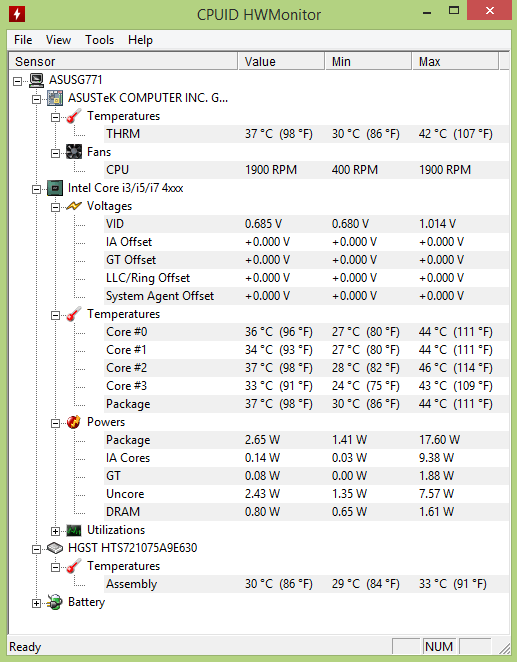Open the Tools menu
Screen dimensions: 517x662
coord(100,40)
